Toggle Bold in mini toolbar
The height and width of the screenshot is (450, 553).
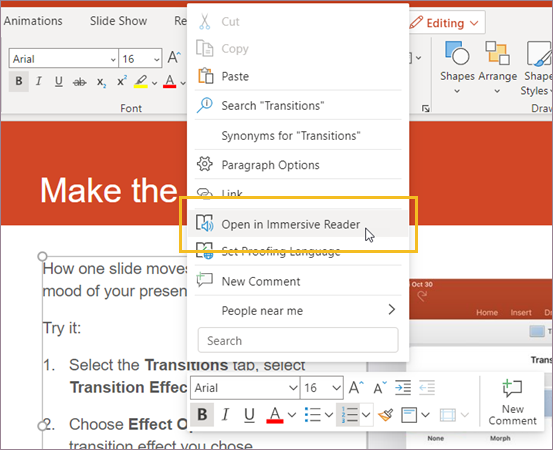pos(202,415)
